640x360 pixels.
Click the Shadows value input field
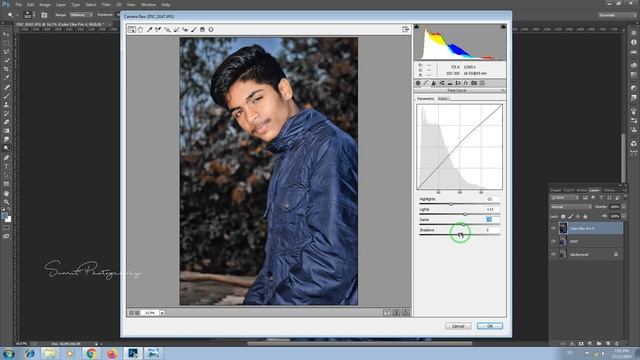click(491, 230)
